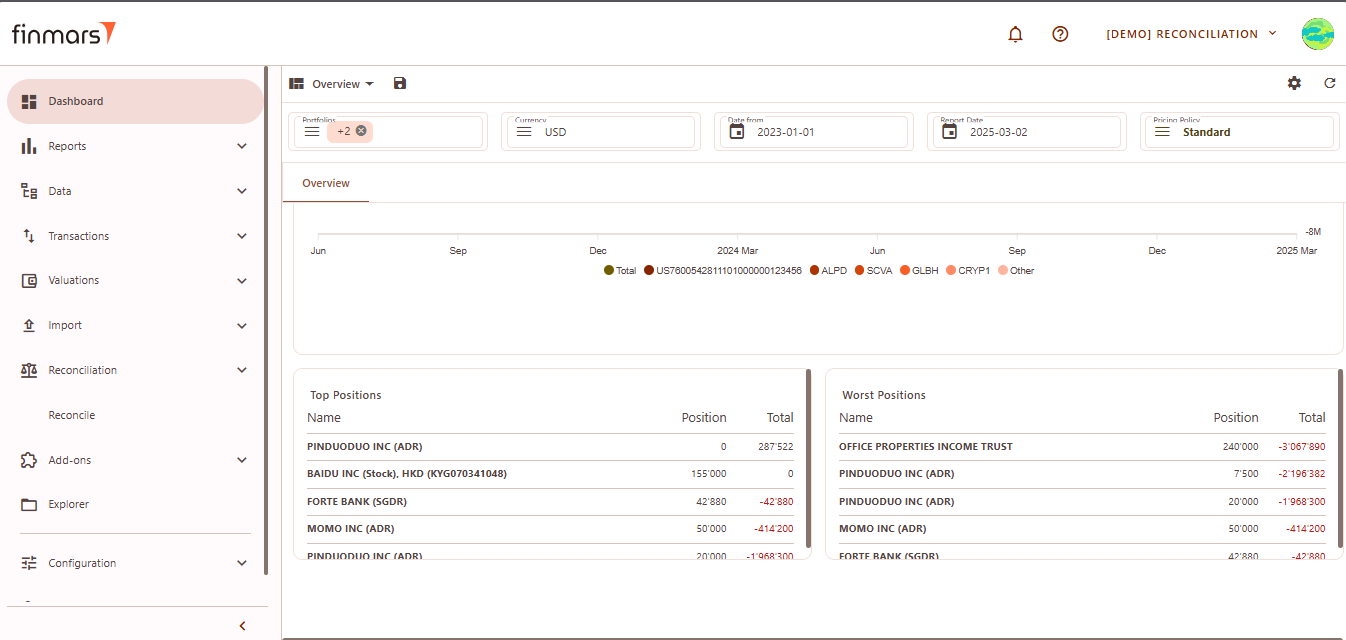This screenshot has height=640, width=1346.
Task: Open dashboard settings gear icon
Action: [1294, 84]
